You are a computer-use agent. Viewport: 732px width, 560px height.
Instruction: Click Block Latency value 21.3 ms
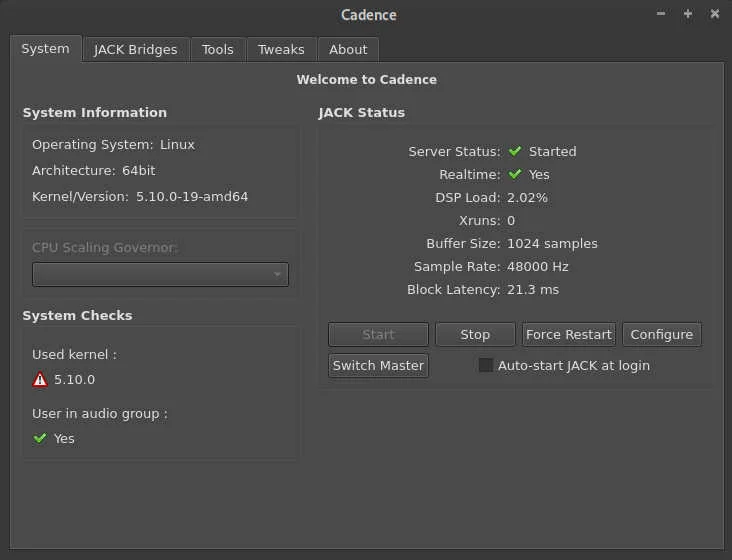coord(533,290)
